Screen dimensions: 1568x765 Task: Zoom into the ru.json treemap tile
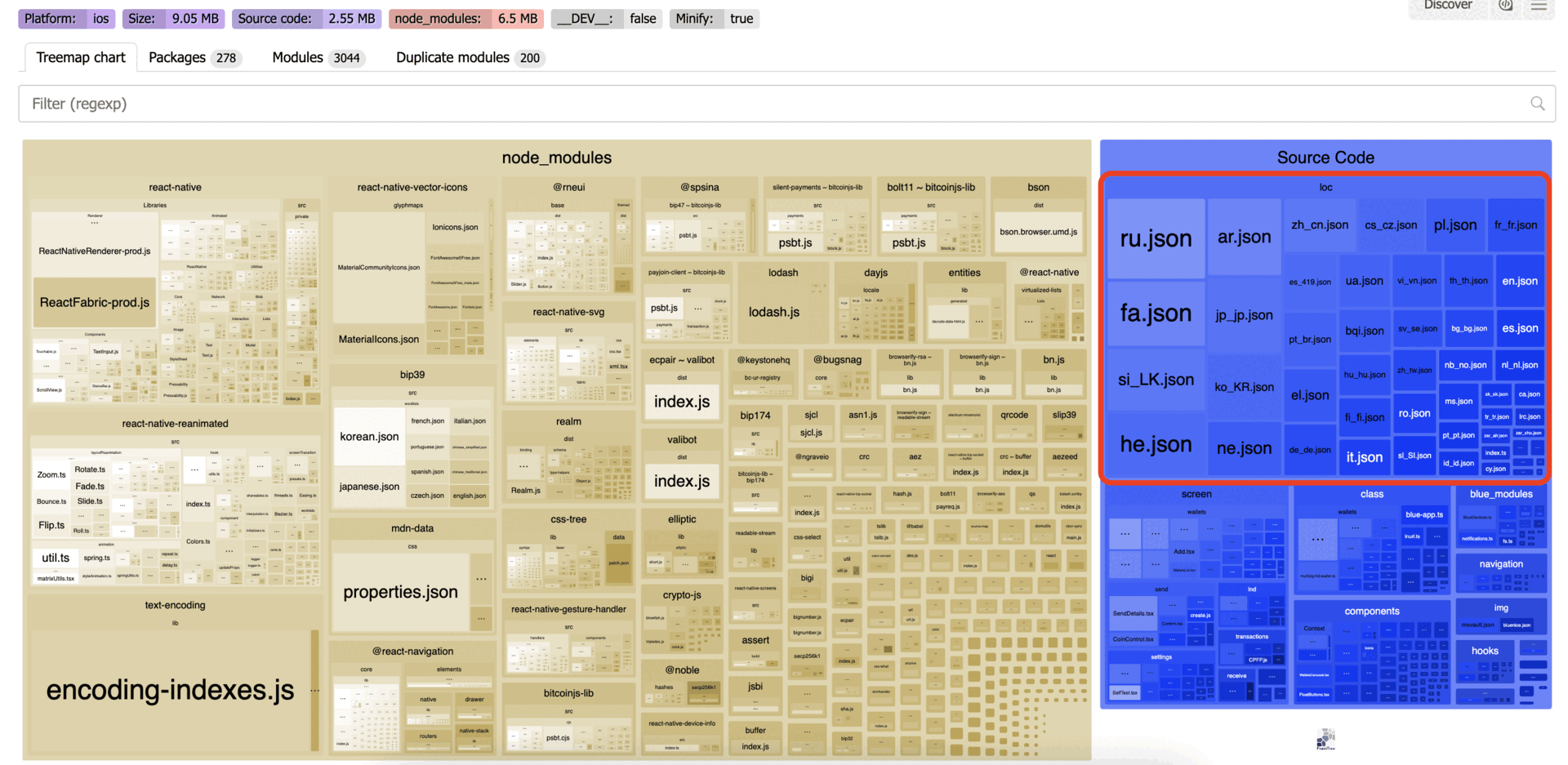(1156, 238)
